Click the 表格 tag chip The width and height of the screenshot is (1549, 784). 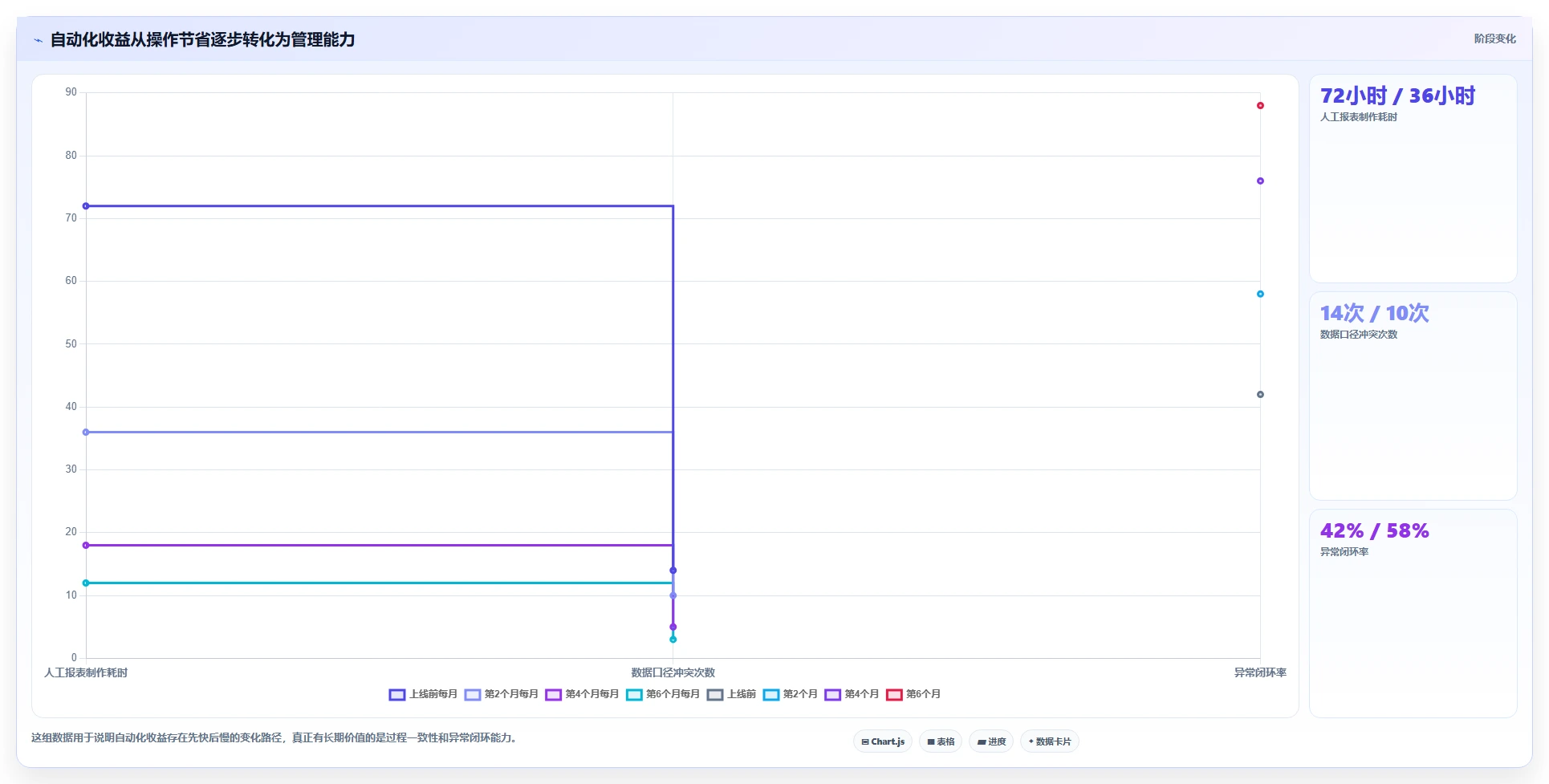coord(941,741)
